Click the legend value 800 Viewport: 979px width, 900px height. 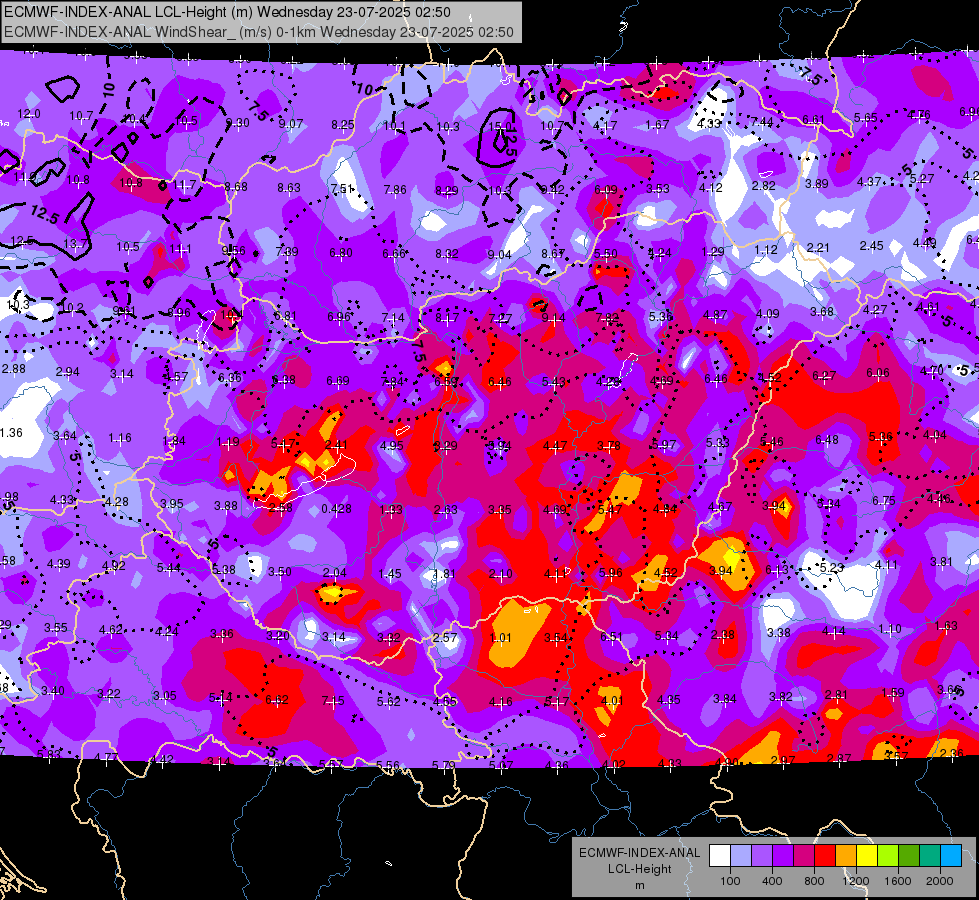(814, 881)
